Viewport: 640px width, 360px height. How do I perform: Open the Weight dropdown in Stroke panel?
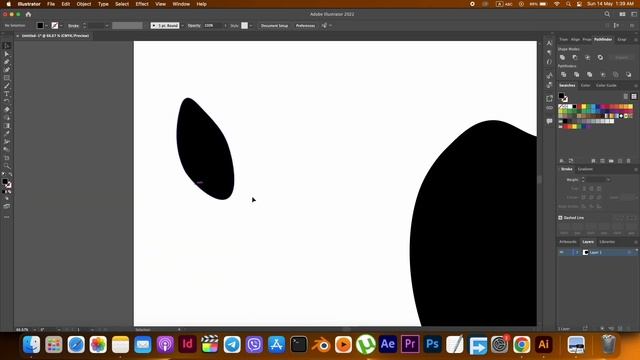coord(608,180)
